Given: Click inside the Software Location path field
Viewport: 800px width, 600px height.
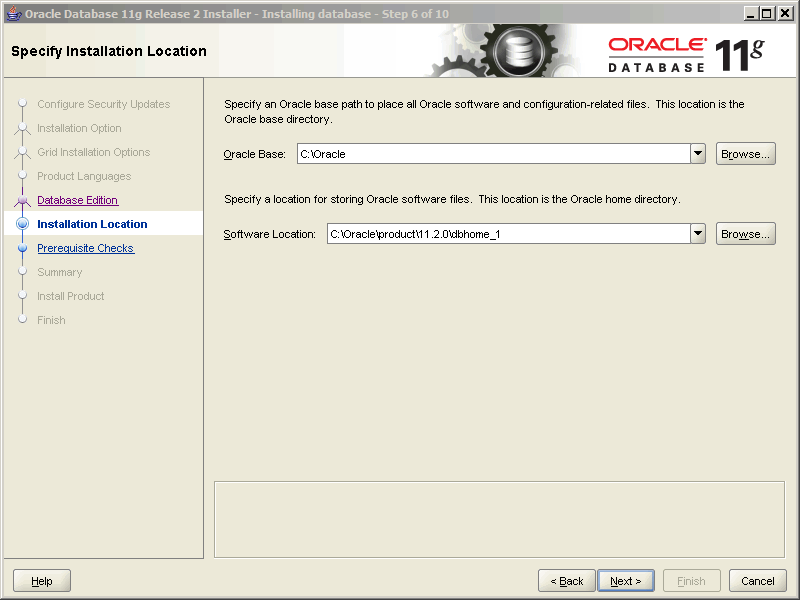Looking at the screenshot, I should 508,234.
